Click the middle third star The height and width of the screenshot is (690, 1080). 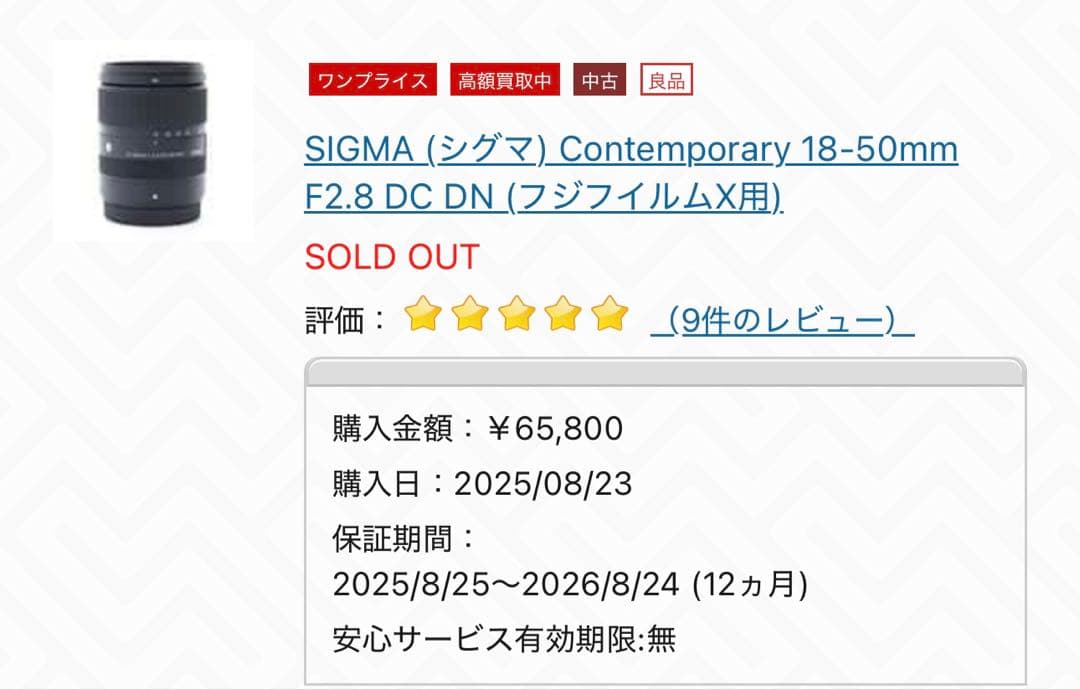[517, 313]
